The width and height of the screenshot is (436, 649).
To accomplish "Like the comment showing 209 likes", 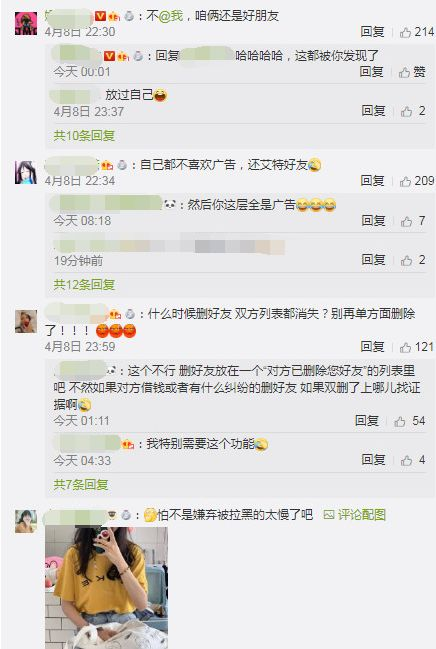I will tap(417, 181).
